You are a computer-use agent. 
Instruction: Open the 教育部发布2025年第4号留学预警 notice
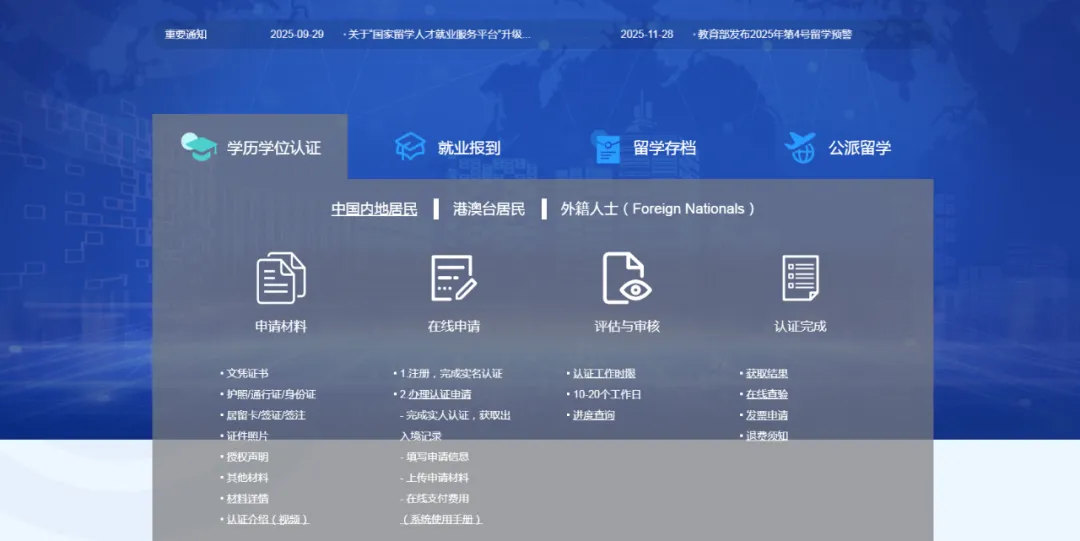coord(773,34)
